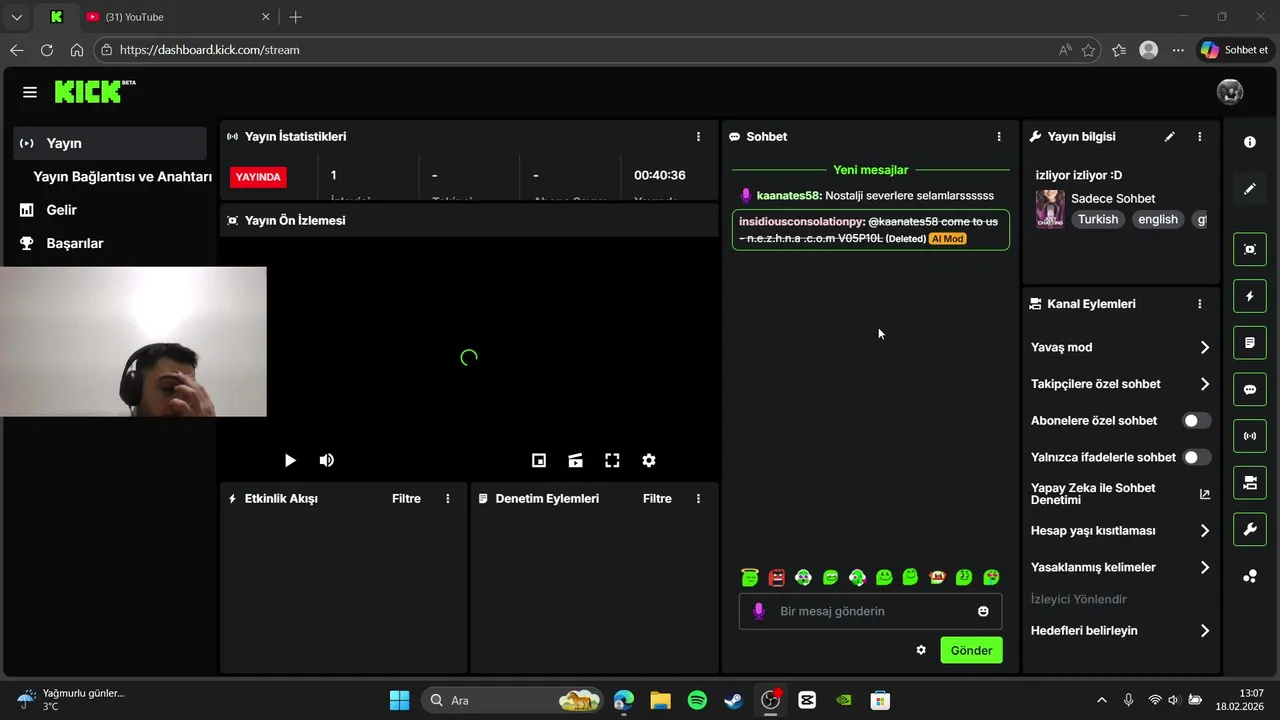Open the preview player settings gear
This screenshot has height=720, width=1280.
649,460
